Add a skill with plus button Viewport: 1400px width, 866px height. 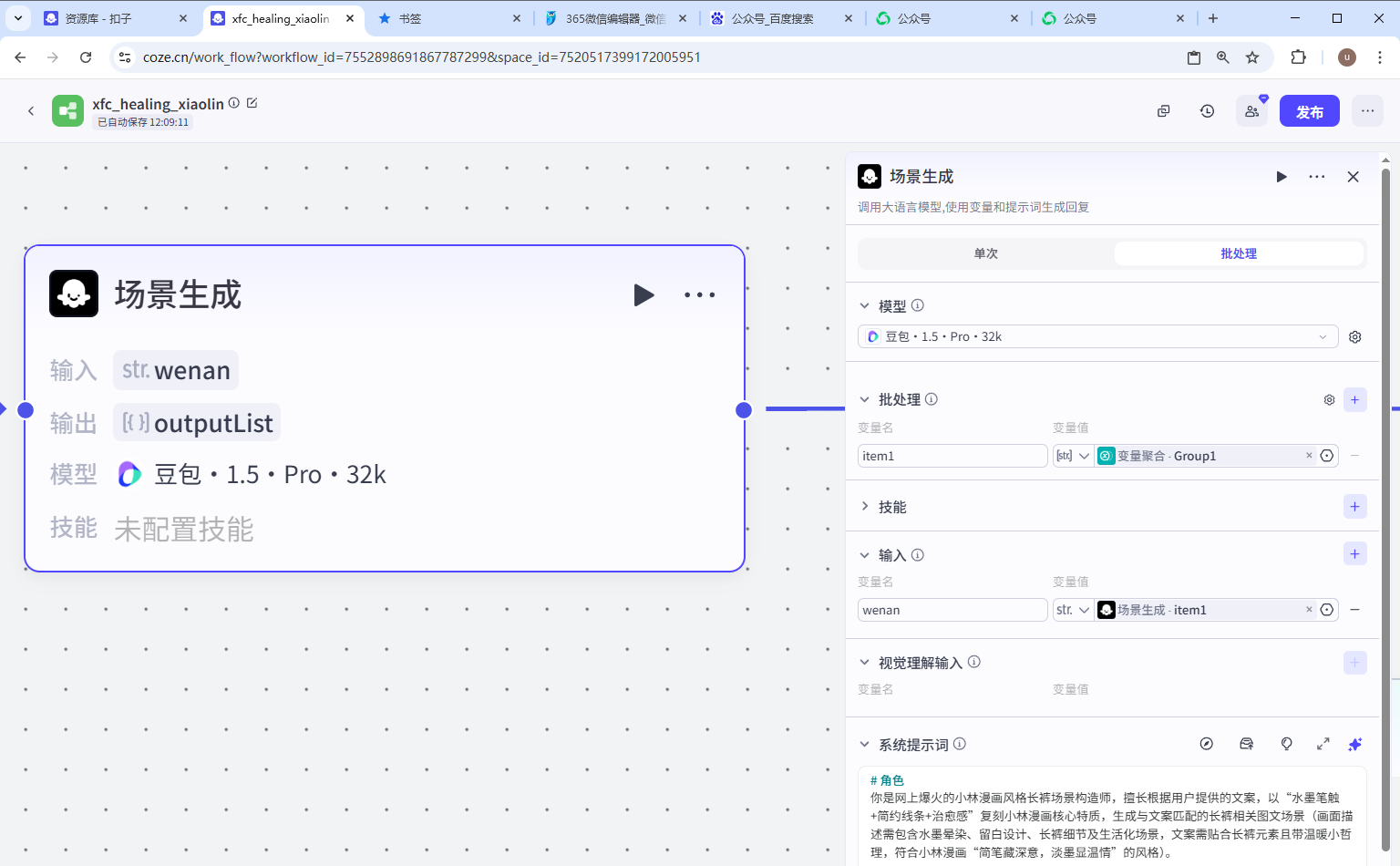click(x=1355, y=507)
